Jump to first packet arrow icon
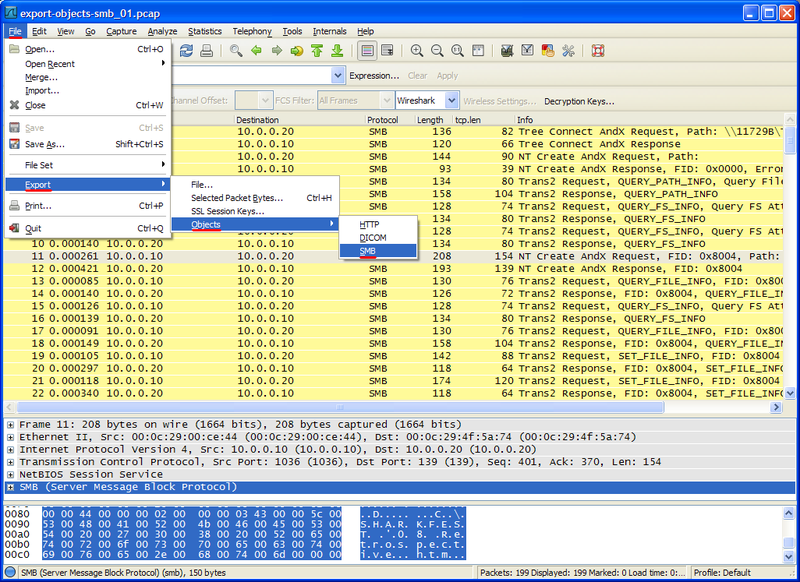The image size is (800, 582). [x=317, y=50]
